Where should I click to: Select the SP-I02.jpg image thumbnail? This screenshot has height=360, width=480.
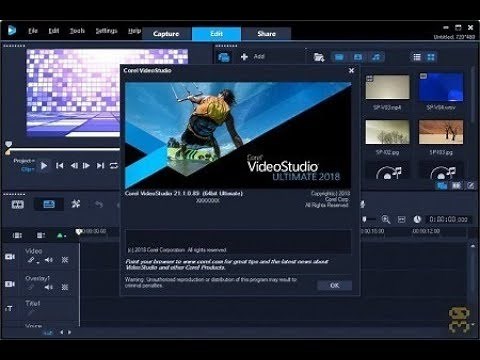pyautogui.click(x=387, y=132)
